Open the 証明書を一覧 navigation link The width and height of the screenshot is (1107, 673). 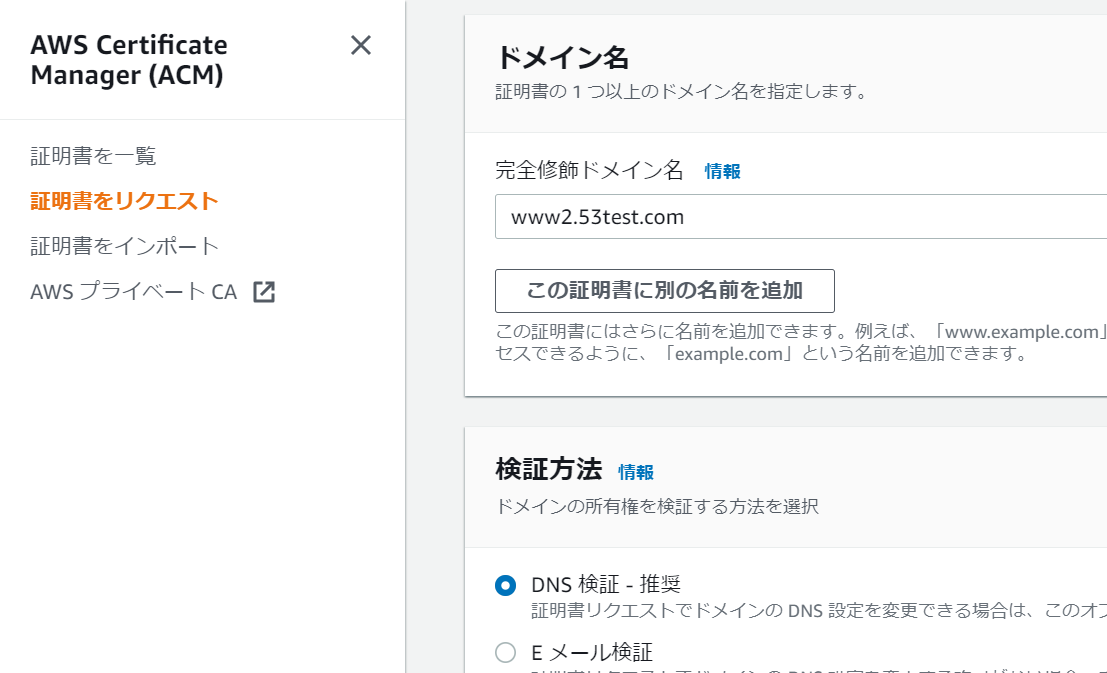tap(93, 156)
